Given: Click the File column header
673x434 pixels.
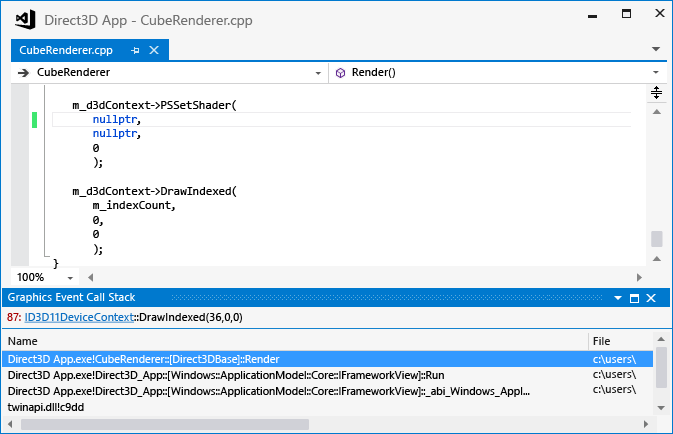Looking at the screenshot, I should (601, 341).
